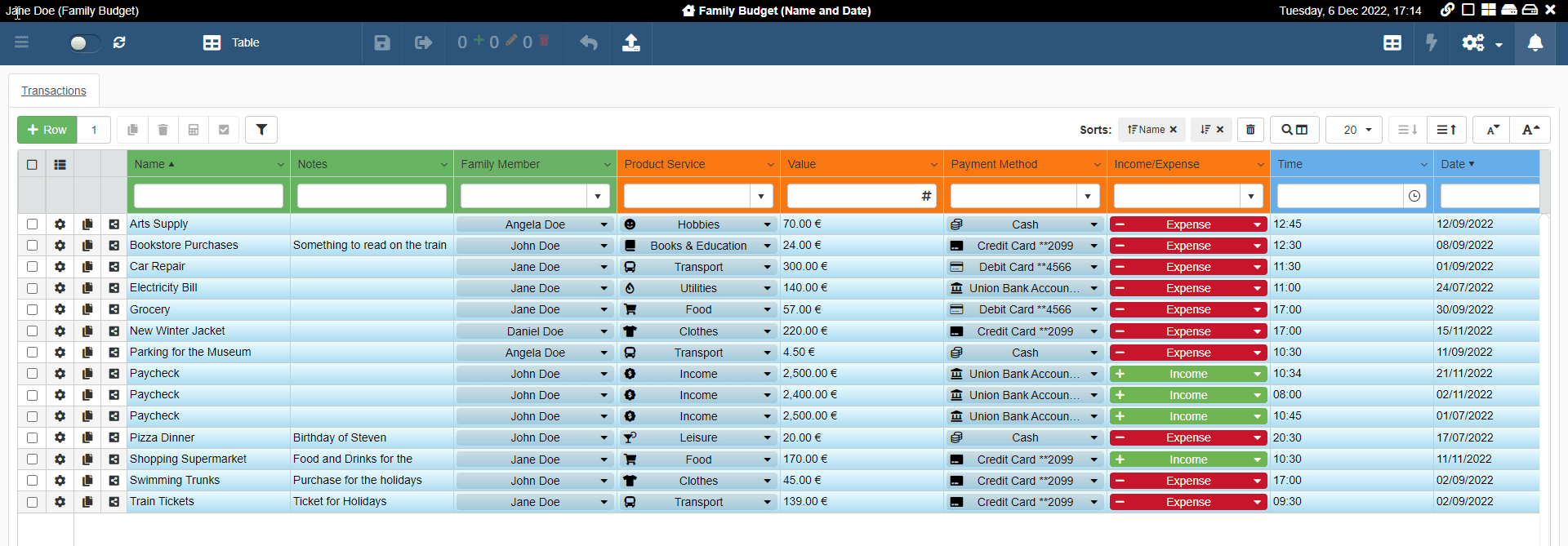Click the filter funnel icon

click(x=261, y=130)
